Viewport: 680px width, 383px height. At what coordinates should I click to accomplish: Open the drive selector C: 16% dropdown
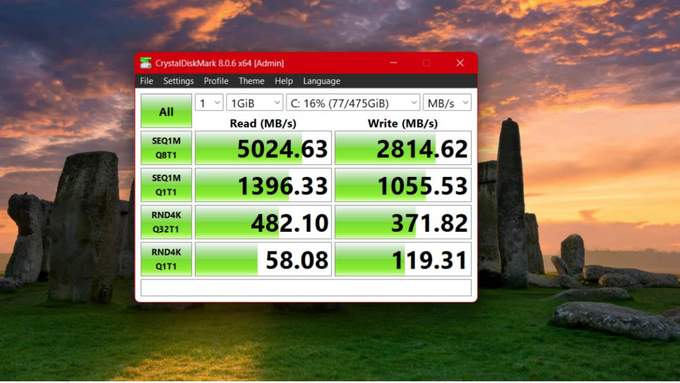pyautogui.click(x=353, y=103)
